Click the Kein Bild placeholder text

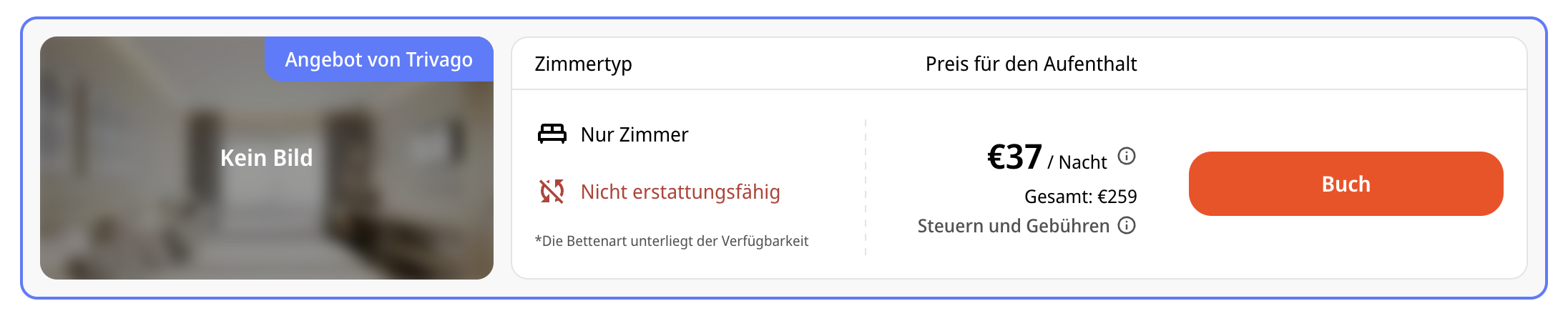267,157
